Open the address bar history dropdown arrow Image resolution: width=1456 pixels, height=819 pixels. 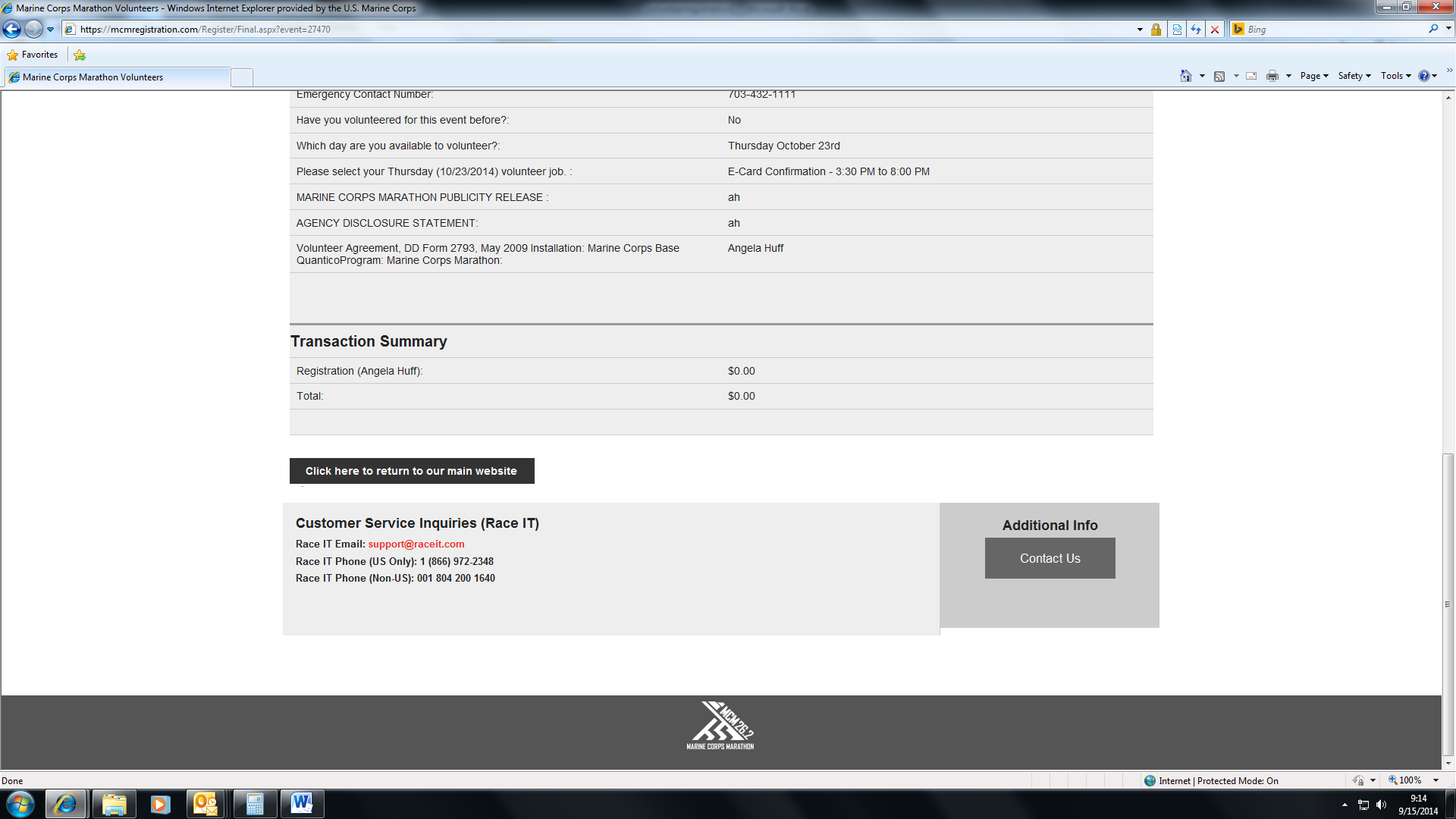point(1140,30)
